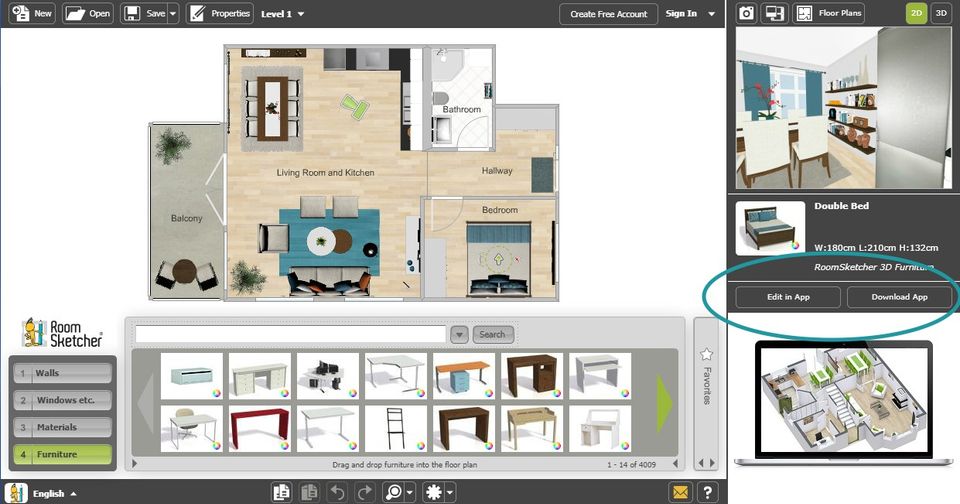Go to previous furniture page arrow
The height and width of the screenshot is (504, 960).
click(145, 402)
